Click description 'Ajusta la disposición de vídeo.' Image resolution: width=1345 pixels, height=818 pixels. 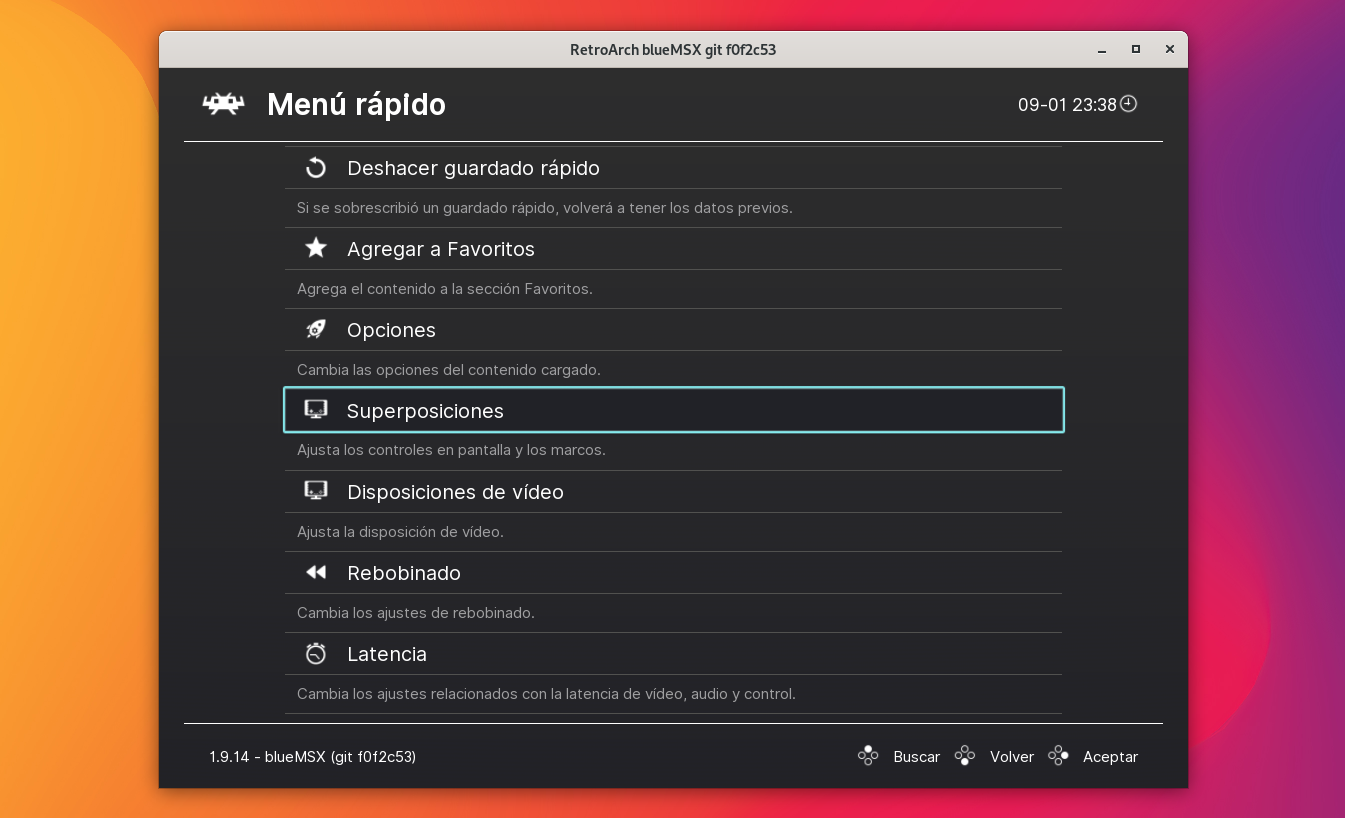point(400,532)
